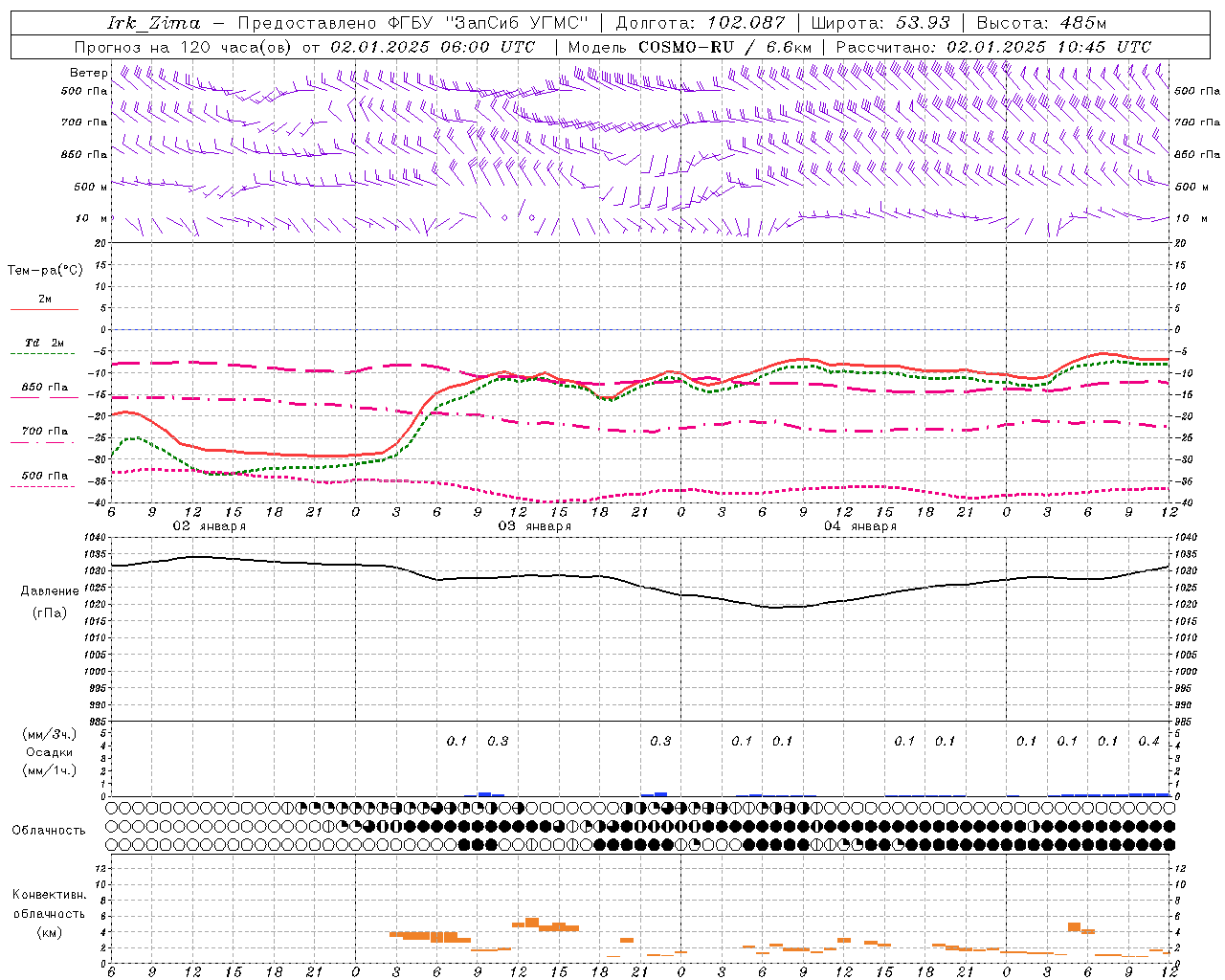
Task: Click the 'Конвективн.' convective cloud label
Action: (49, 895)
